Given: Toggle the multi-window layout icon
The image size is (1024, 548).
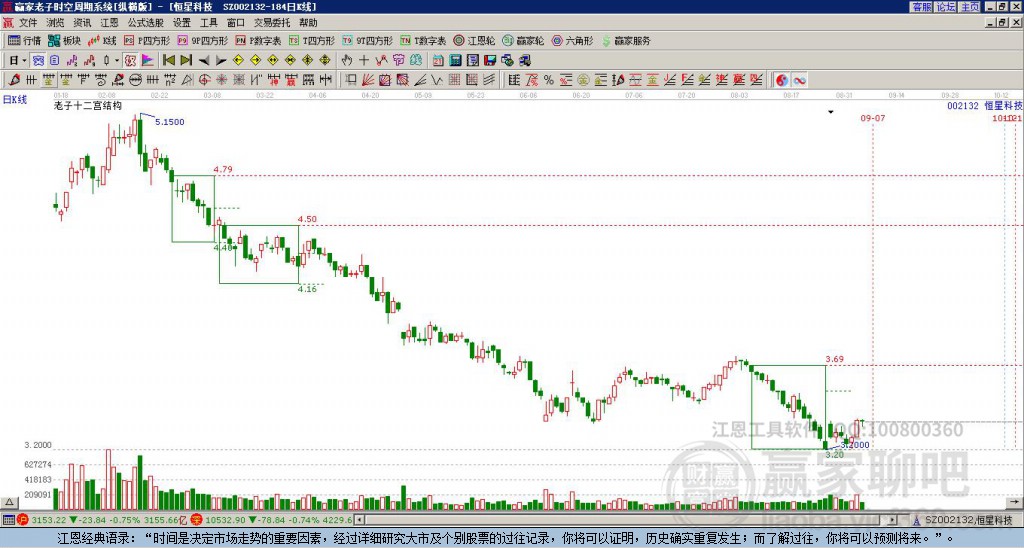Looking at the screenshot, I should click(39, 60).
